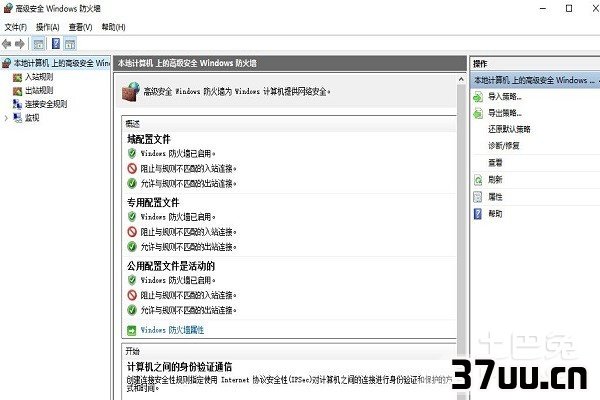Click 诊断/修复 action
Viewport: 600px width, 400px height.
click(504, 146)
